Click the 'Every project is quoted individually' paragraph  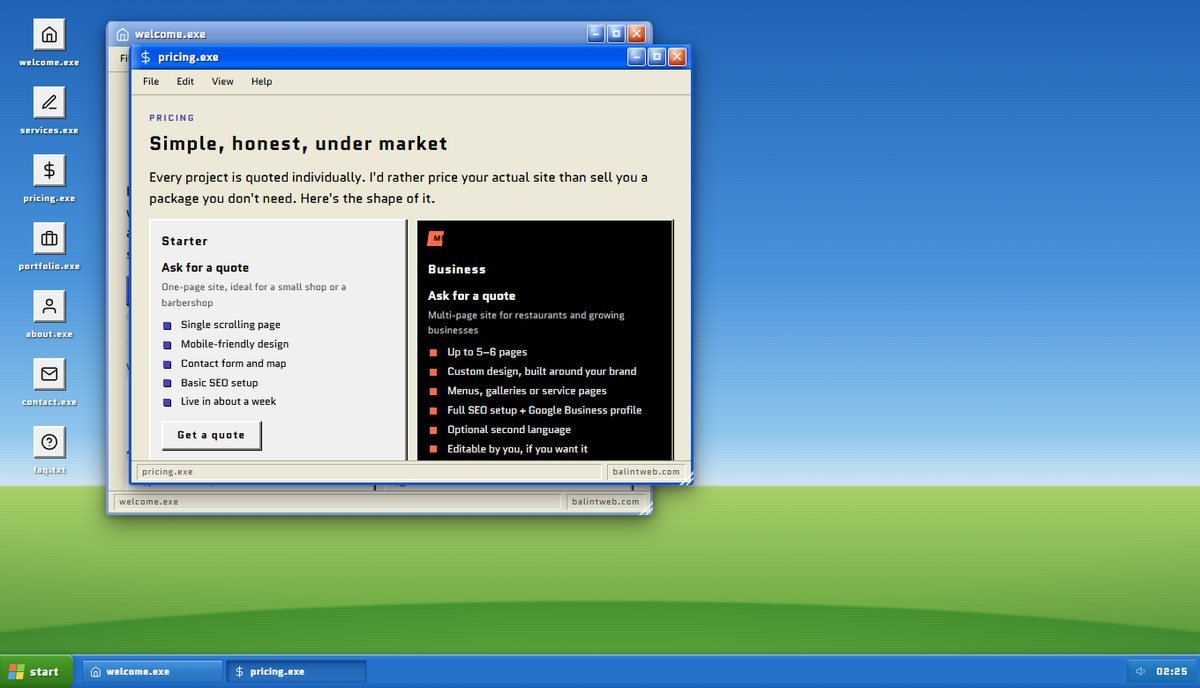398,188
